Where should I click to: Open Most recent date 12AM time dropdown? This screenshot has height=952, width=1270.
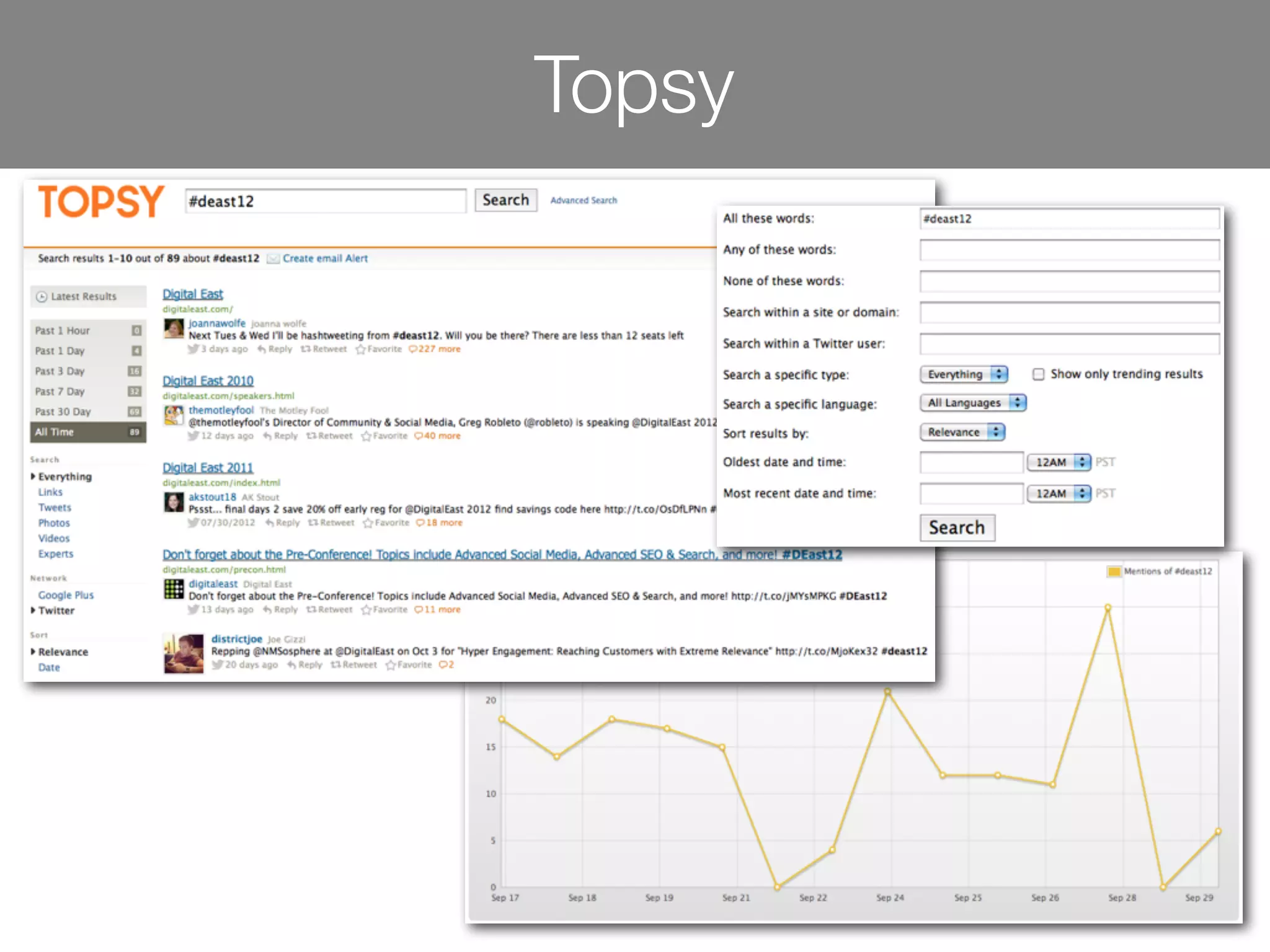coord(1059,493)
